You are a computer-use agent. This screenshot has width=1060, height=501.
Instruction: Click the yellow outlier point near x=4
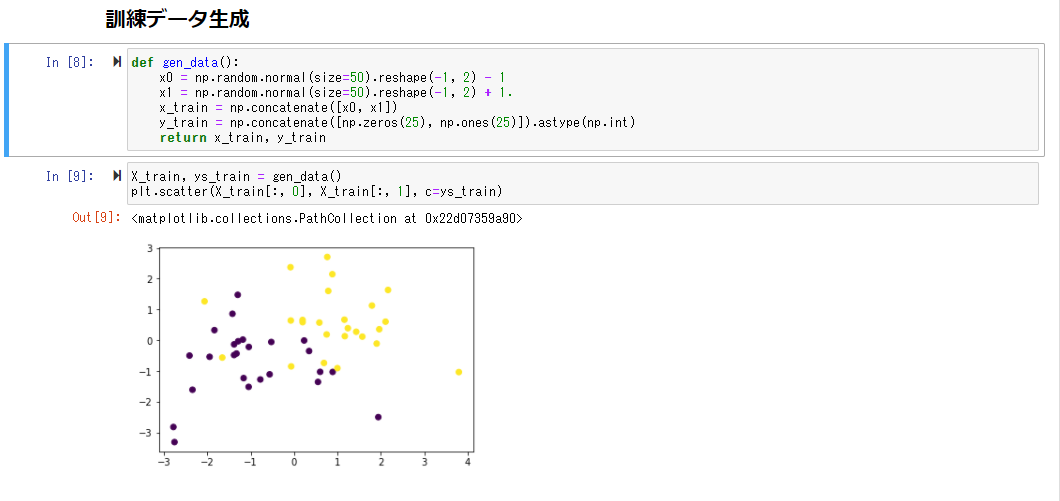(458, 372)
